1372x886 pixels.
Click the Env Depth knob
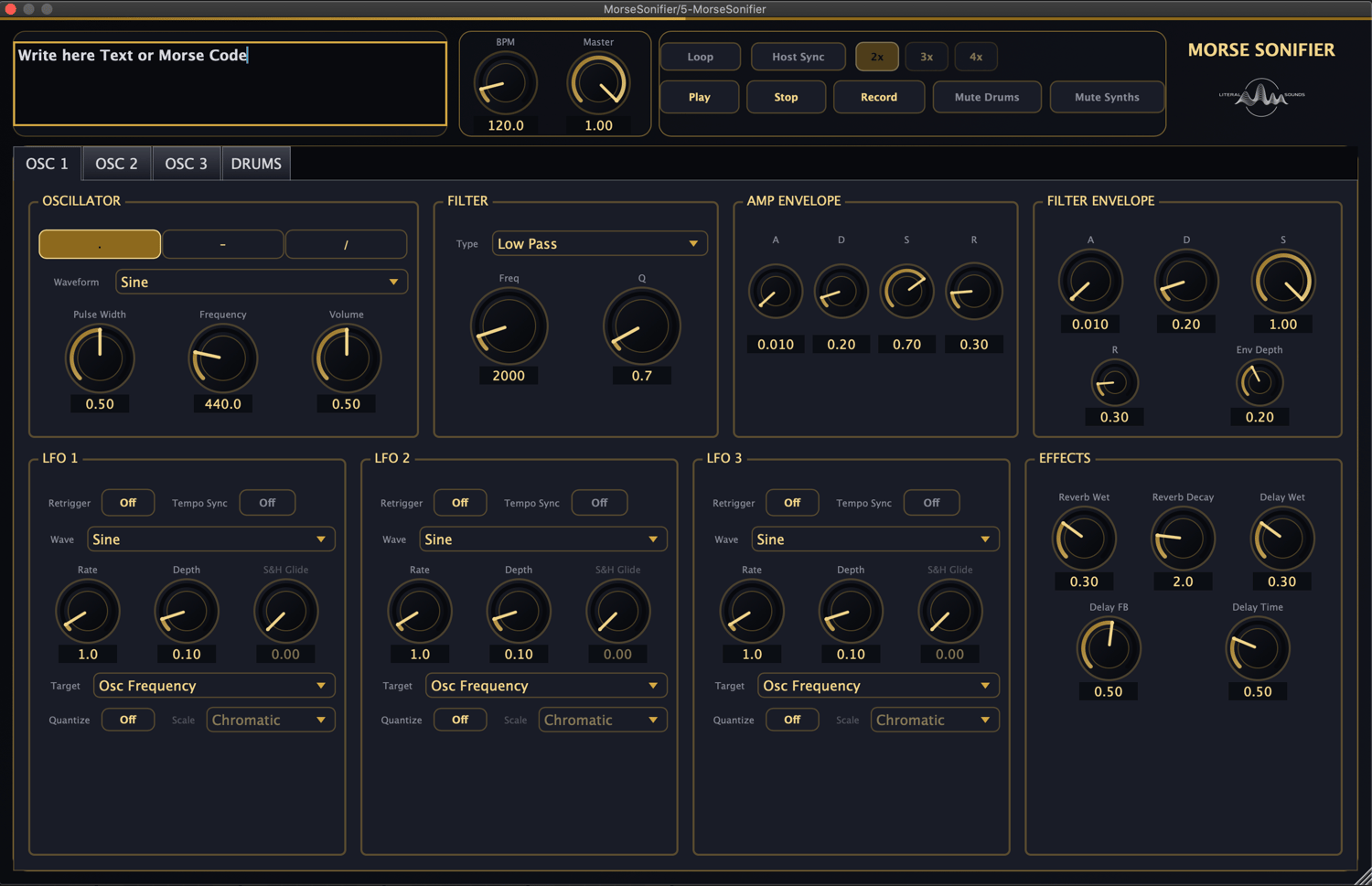[1259, 382]
